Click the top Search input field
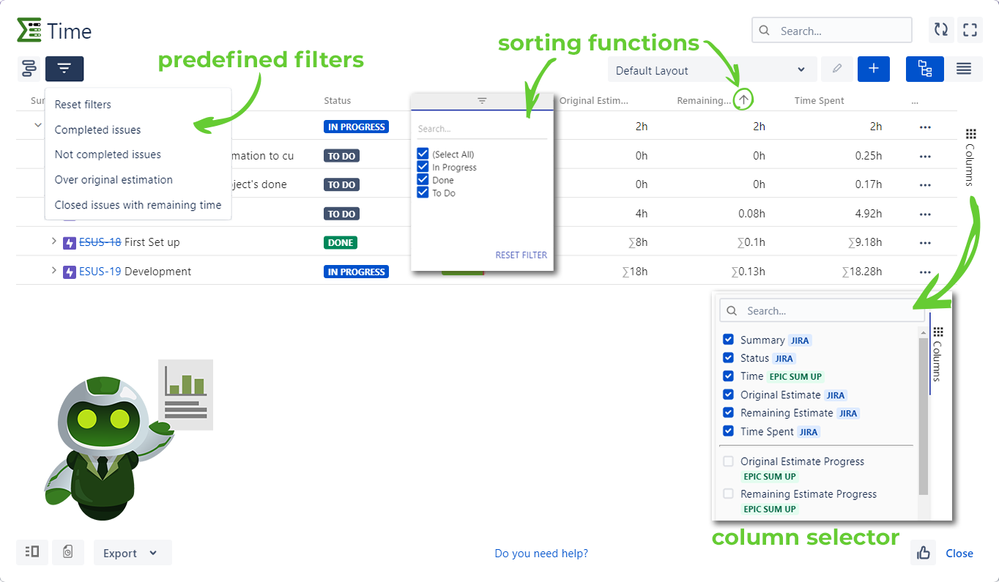Screen dimensions: 999x582 click(830, 30)
